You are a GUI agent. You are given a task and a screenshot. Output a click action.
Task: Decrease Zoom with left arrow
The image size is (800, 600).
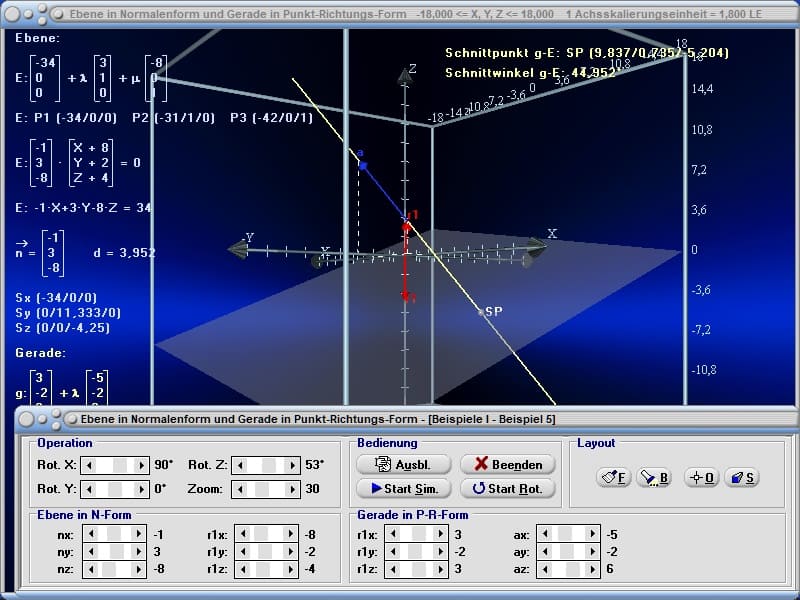[x=238, y=489]
